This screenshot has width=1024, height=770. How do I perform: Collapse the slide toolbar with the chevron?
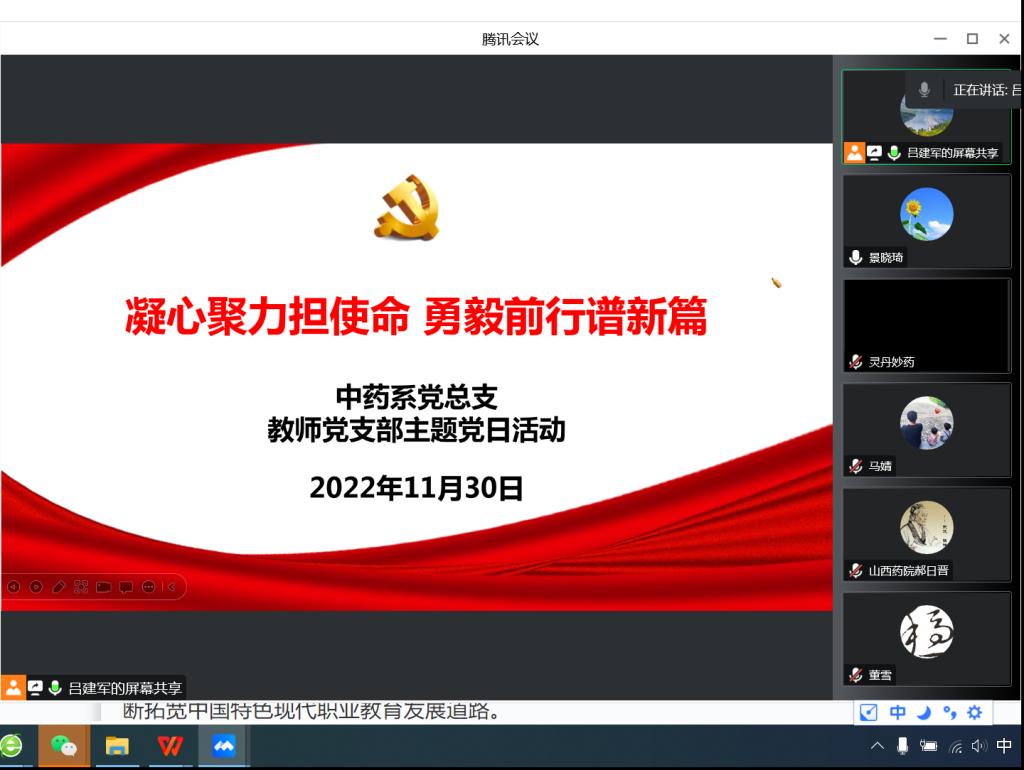tap(171, 587)
